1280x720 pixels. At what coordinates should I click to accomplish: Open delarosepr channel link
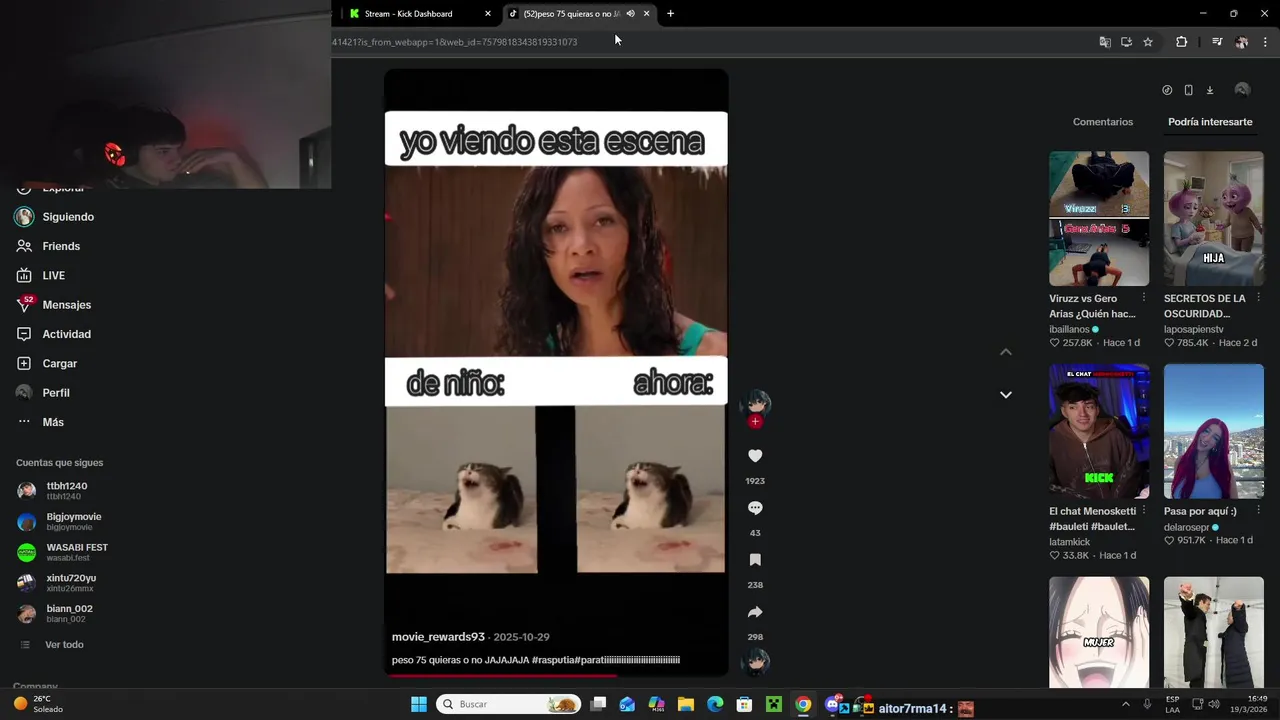tap(1187, 527)
